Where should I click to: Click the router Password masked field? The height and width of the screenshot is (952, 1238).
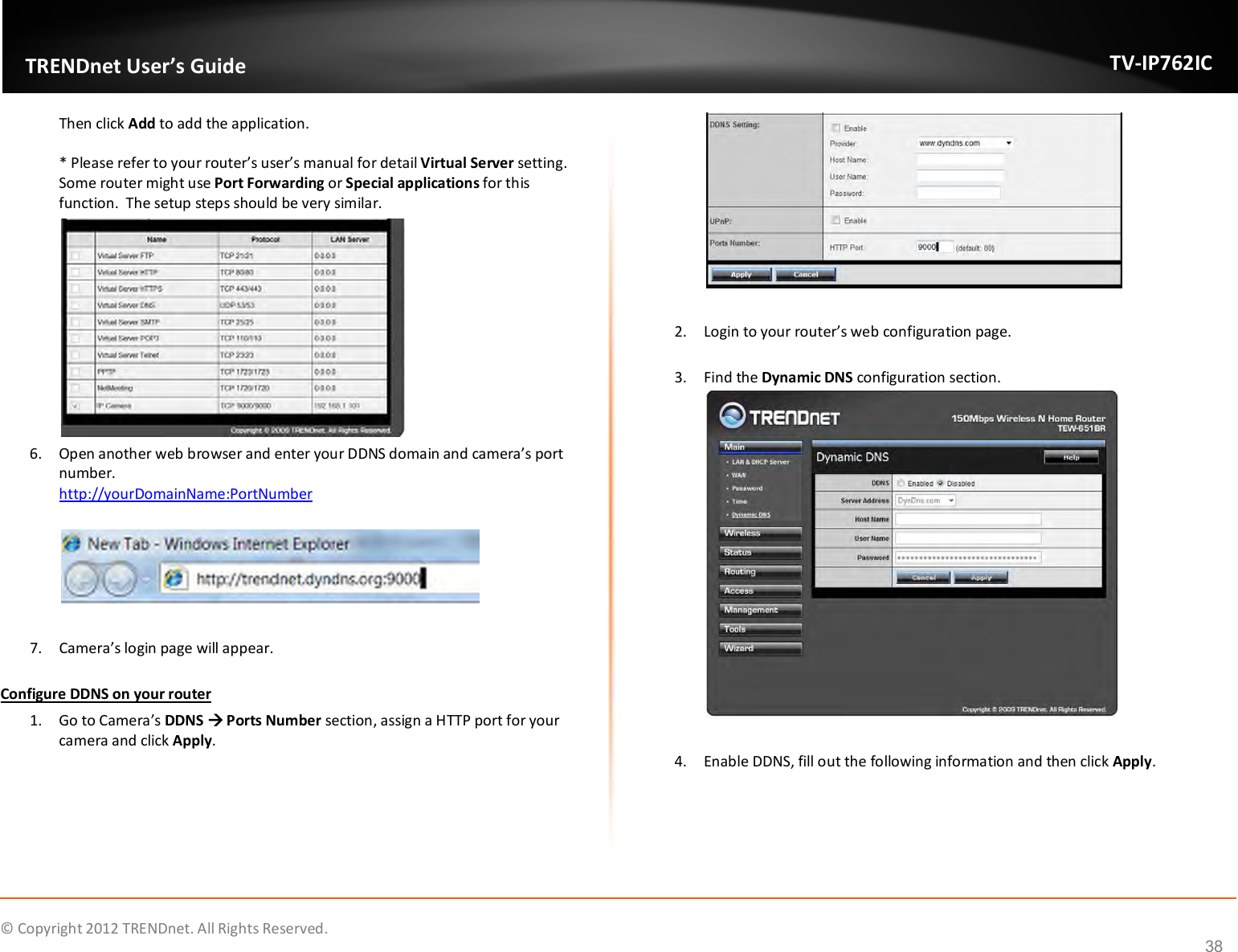tap(968, 558)
